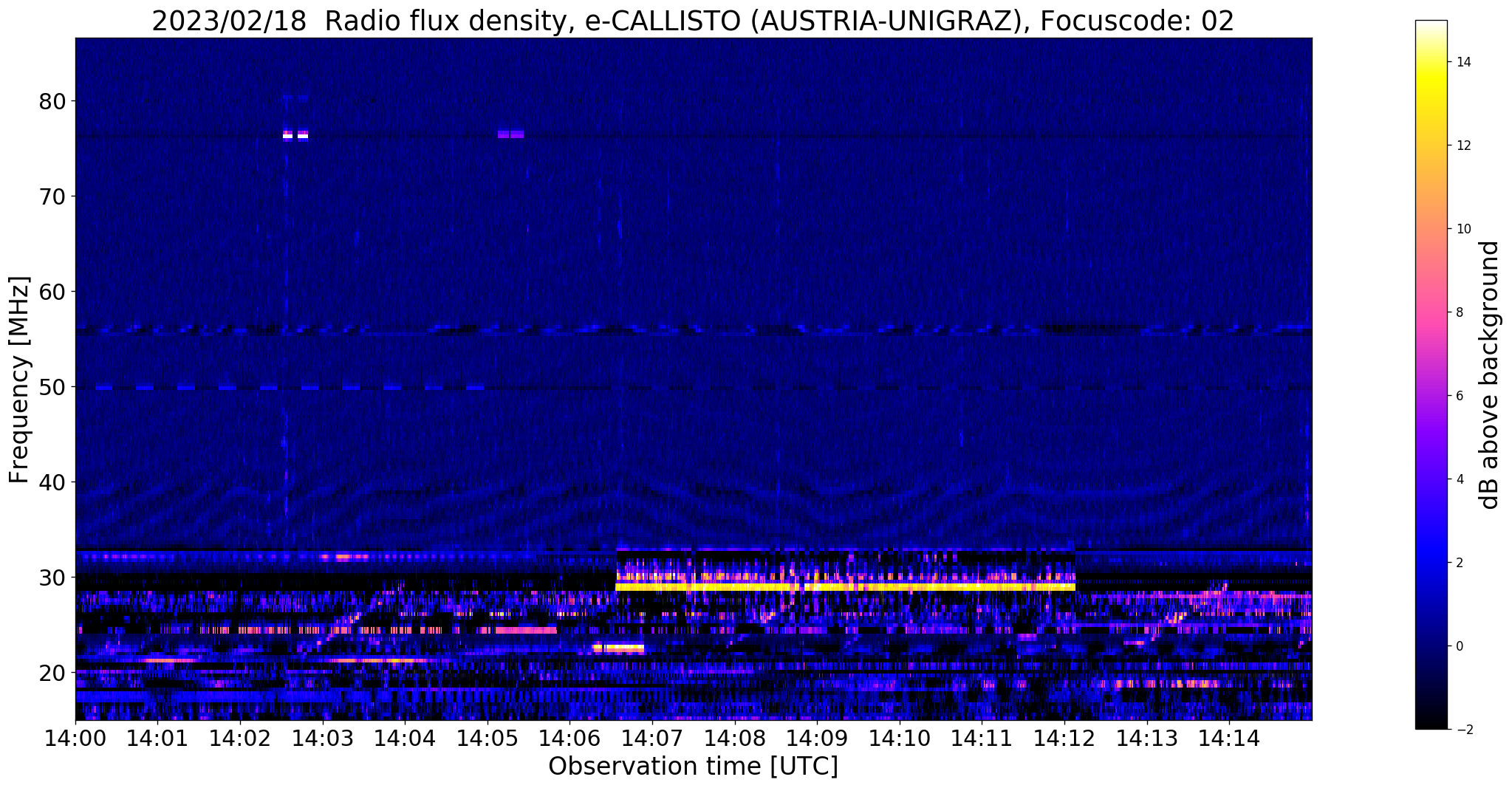Click the 14:11 time tick label

click(x=982, y=738)
